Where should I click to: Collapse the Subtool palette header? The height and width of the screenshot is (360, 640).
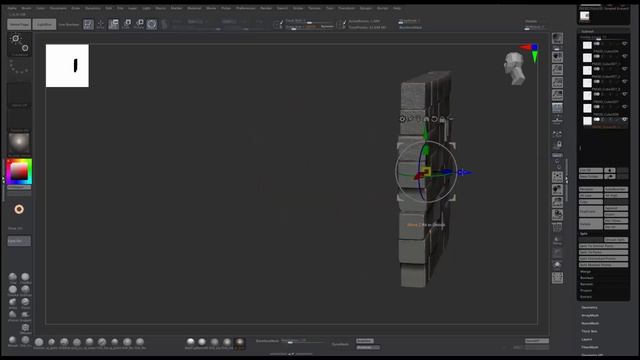587,31
